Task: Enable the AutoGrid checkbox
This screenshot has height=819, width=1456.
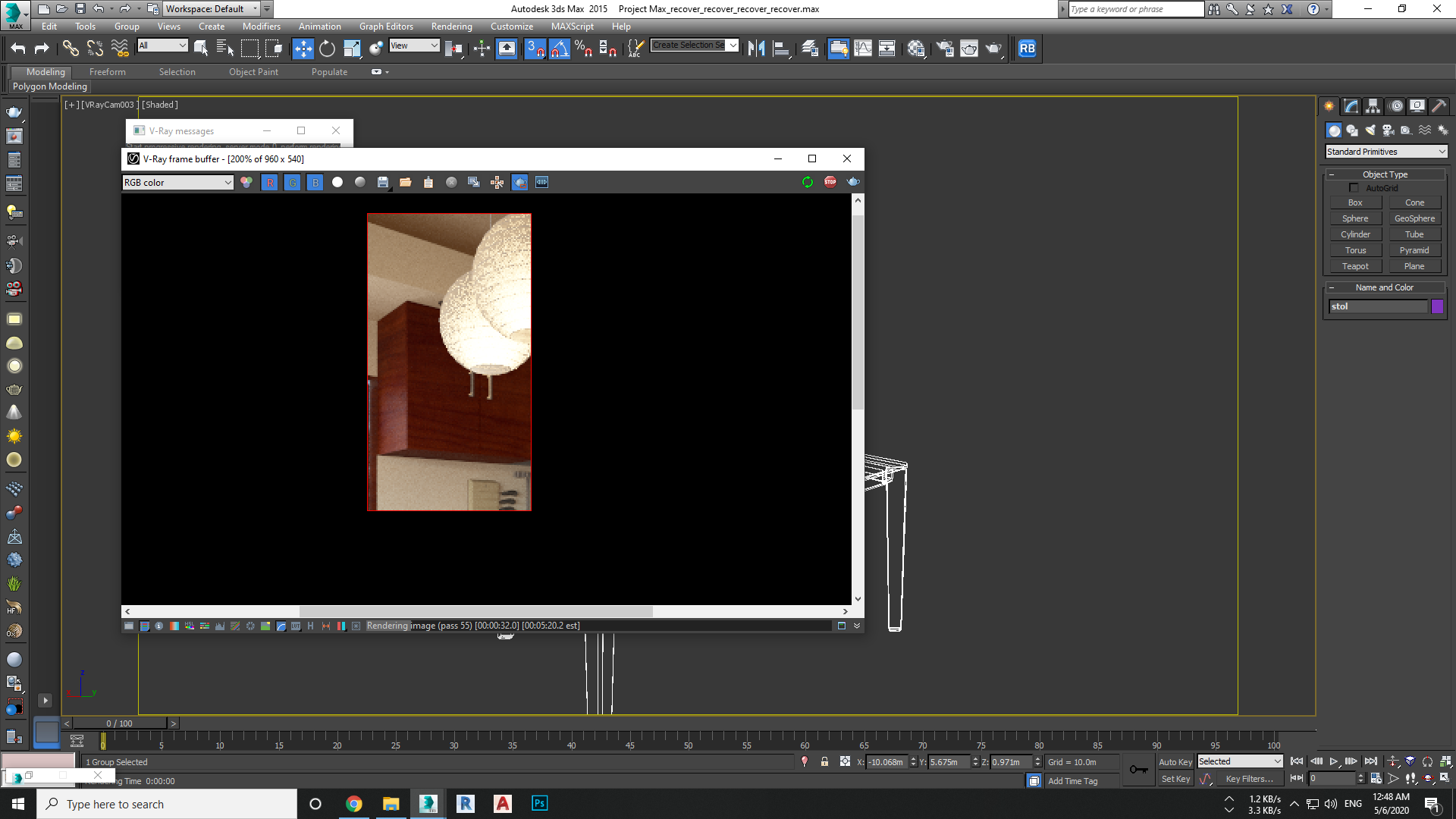Action: point(1354,188)
